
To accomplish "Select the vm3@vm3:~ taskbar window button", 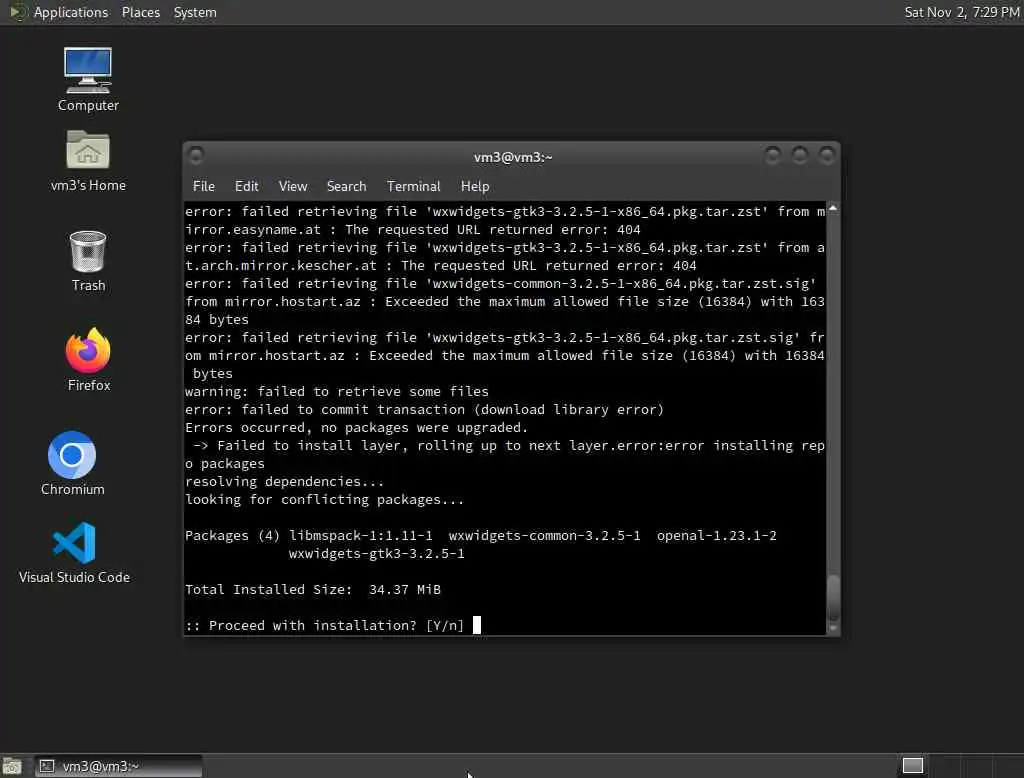I will 118,766.
